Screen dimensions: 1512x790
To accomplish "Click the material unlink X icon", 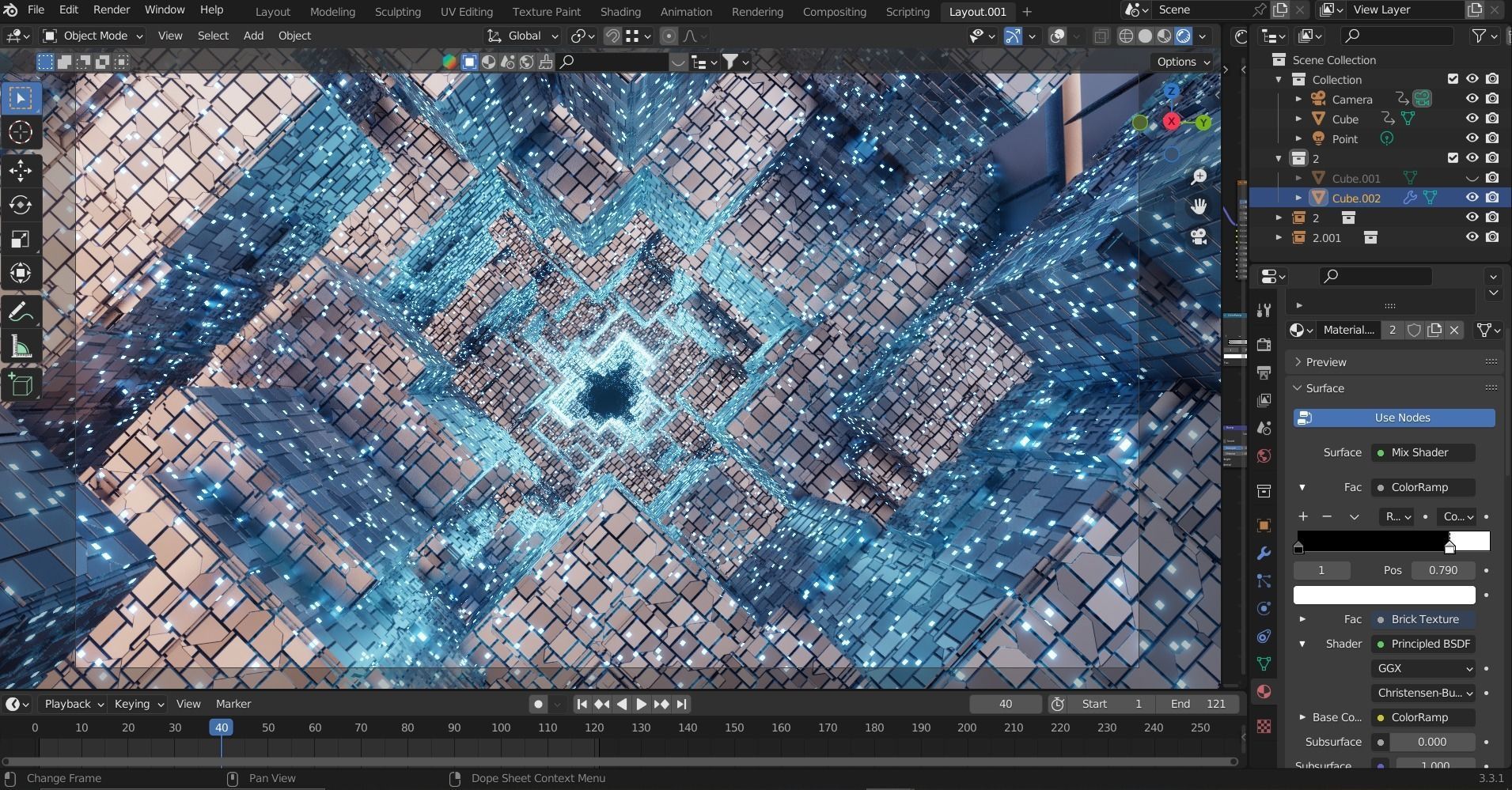I will (1454, 330).
